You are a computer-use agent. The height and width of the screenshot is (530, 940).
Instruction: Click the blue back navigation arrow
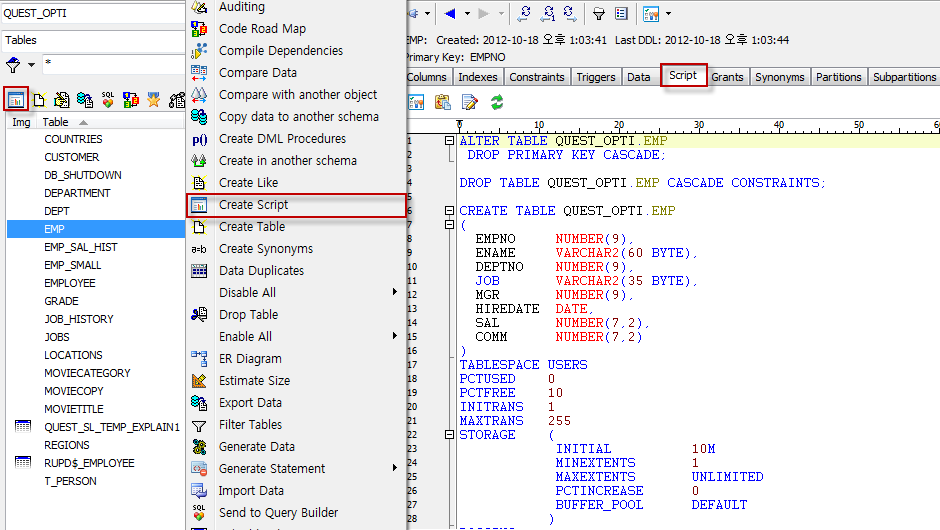pyautogui.click(x=450, y=14)
